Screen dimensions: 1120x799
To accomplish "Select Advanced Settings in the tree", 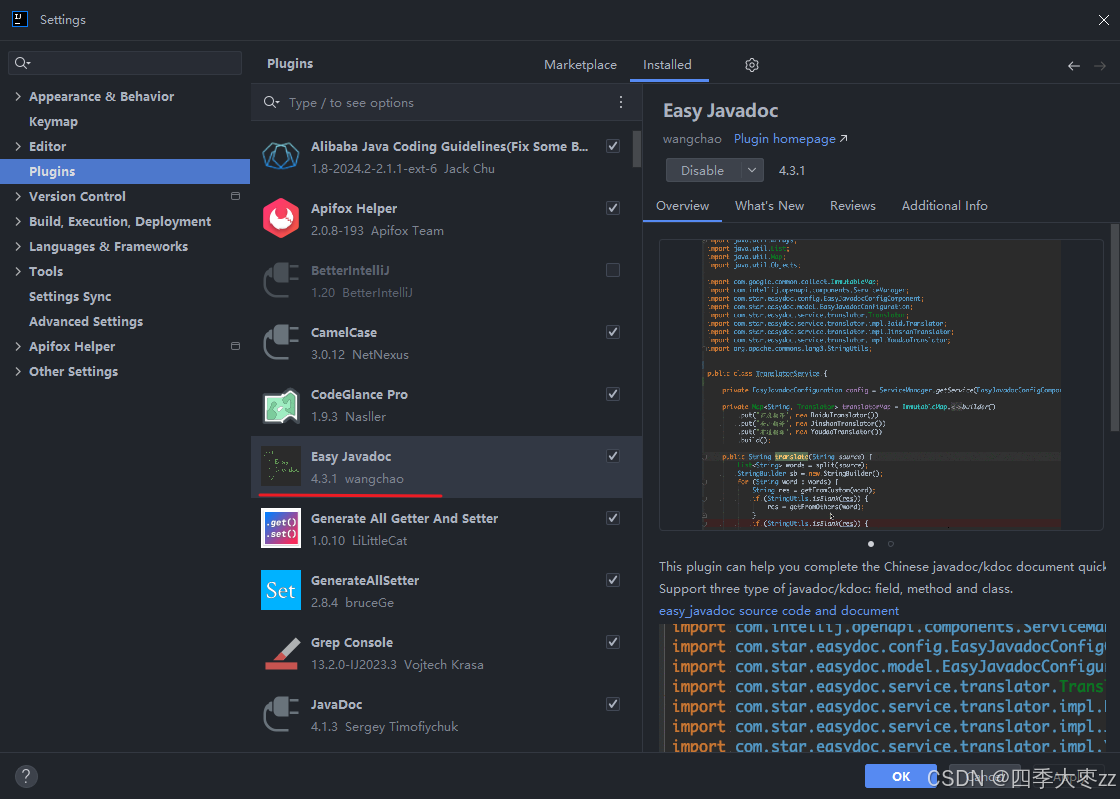I will 86,321.
